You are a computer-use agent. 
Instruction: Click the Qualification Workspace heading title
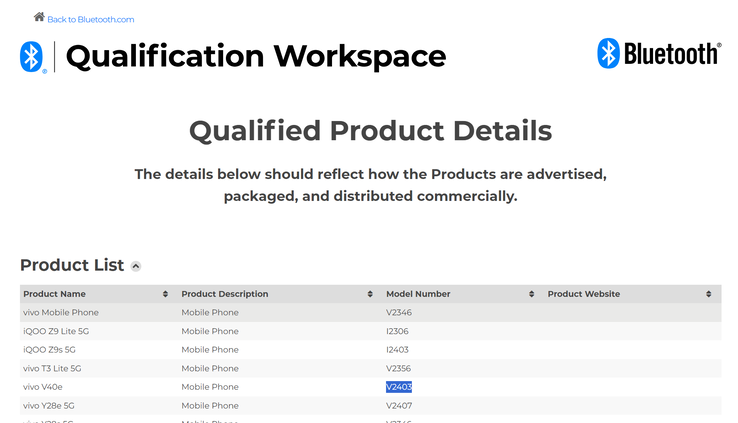(x=255, y=56)
